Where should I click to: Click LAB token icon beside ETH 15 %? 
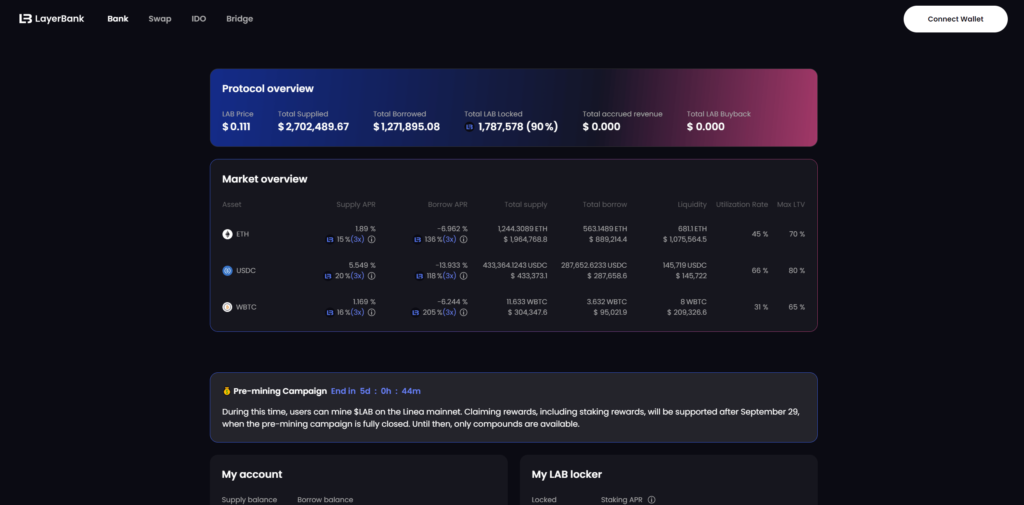click(x=330, y=240)
